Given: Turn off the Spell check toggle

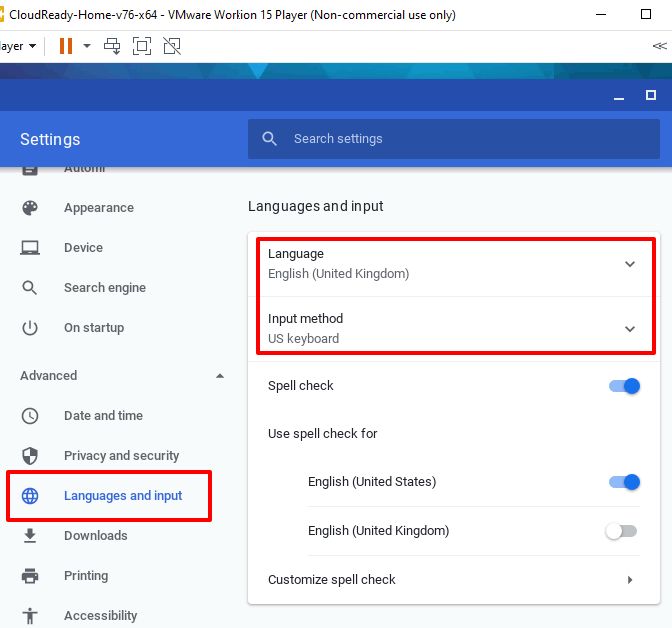Looking at the screenshot, I should [624, 386].
